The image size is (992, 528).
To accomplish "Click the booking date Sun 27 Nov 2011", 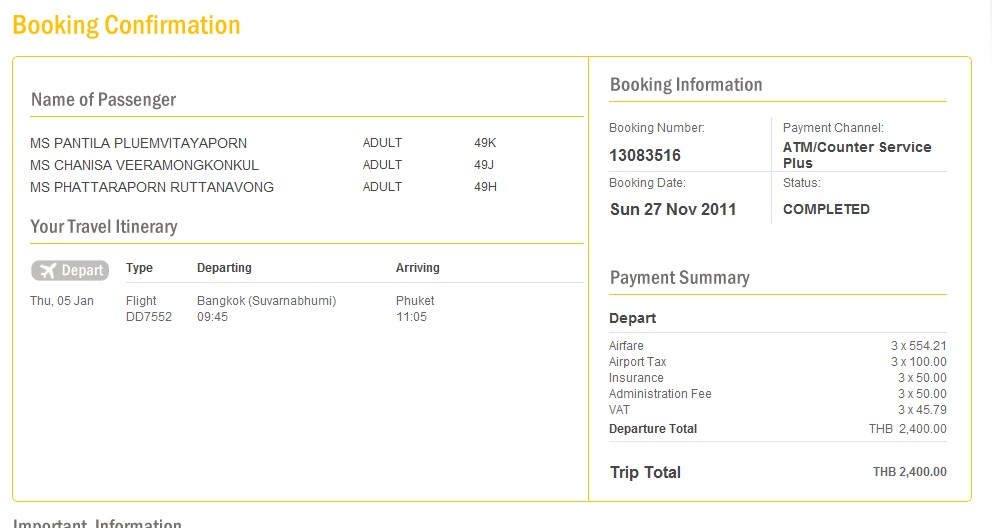I will click(x=673, y=209).
